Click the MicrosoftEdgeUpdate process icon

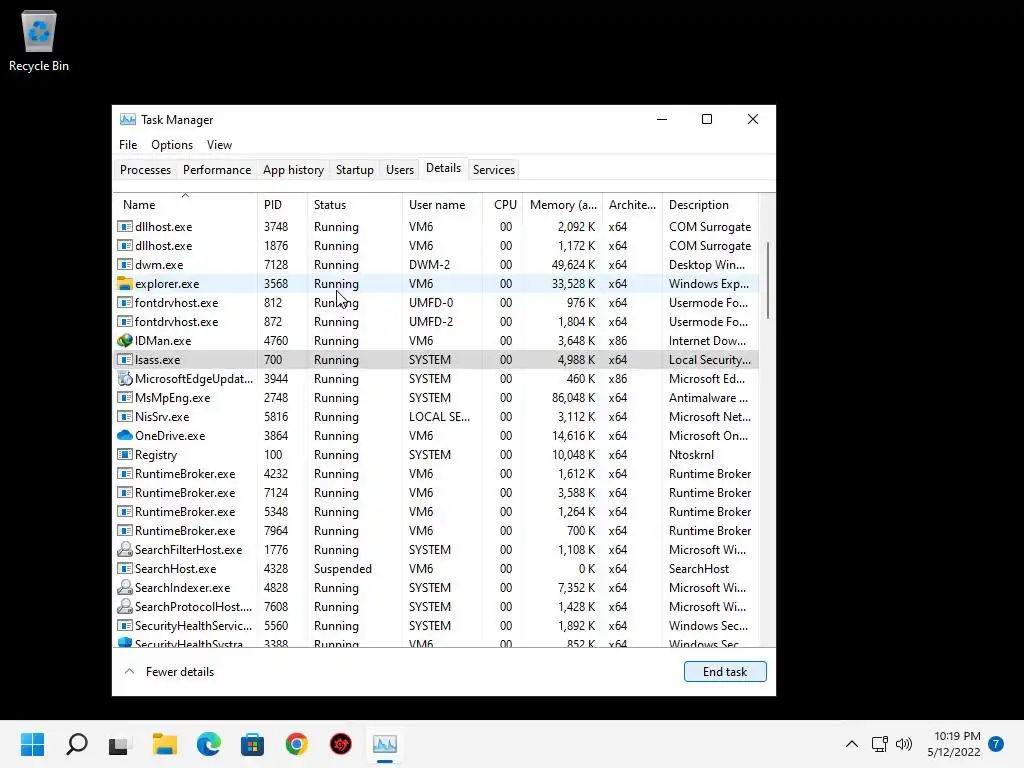pos(125,378)
